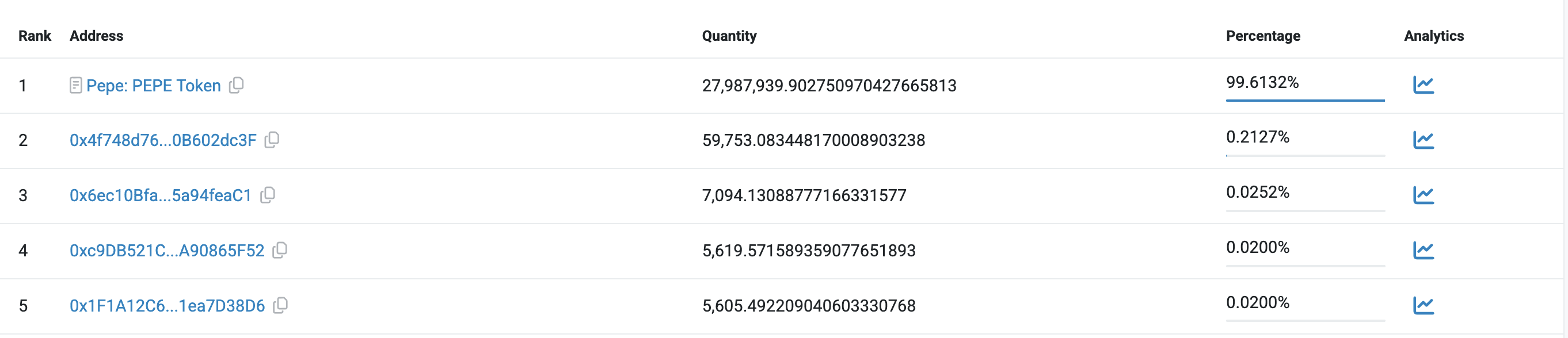The height and width of the screenshot is (338, 1568).
Task: Open holder address 0xc9DB521C...A90865F52
Action: point(167,251)
